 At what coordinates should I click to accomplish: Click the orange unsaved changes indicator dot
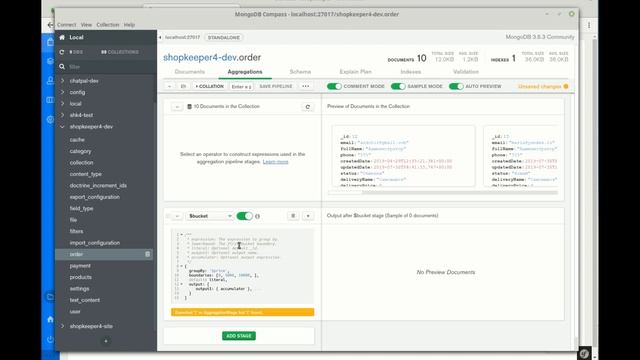[x=566, y=87]
